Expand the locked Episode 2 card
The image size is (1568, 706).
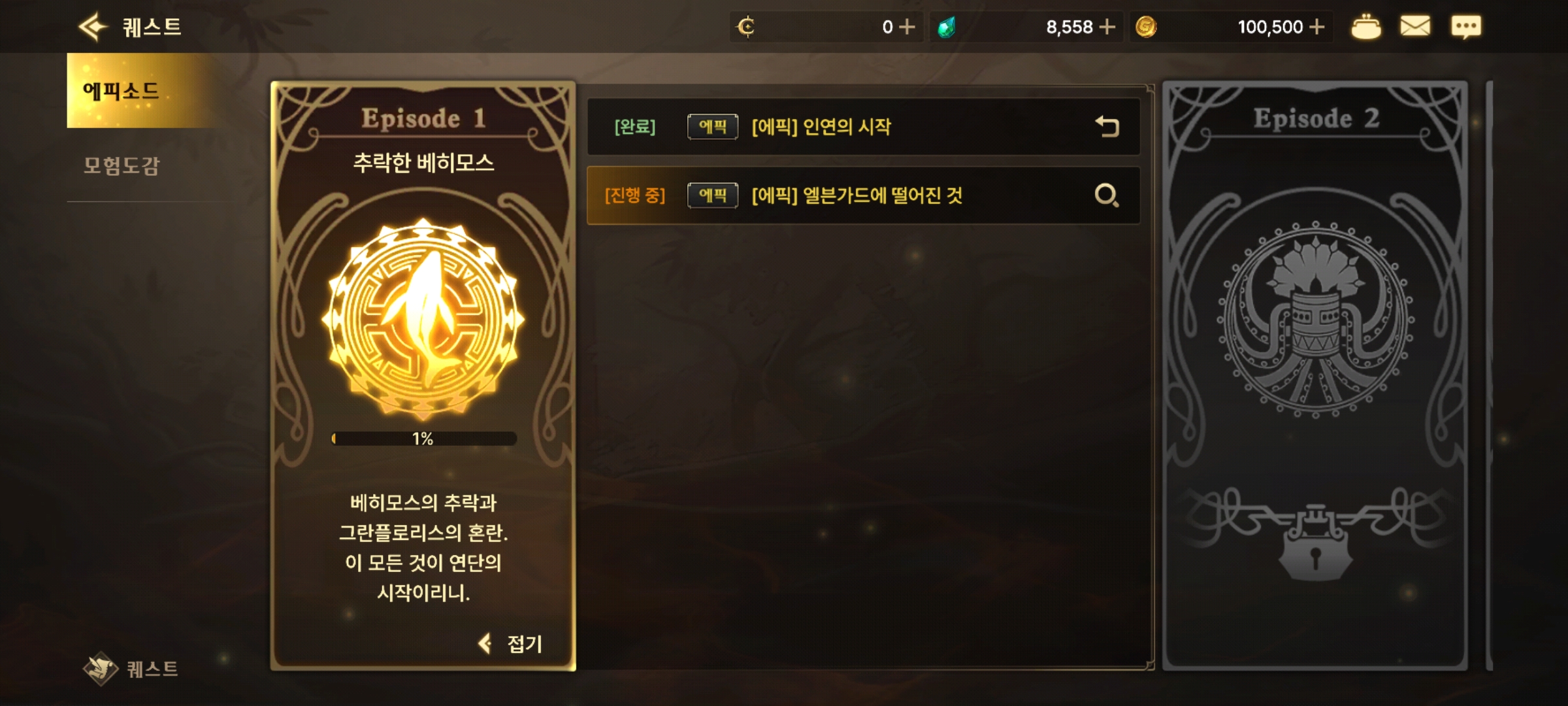(1315, 376)
